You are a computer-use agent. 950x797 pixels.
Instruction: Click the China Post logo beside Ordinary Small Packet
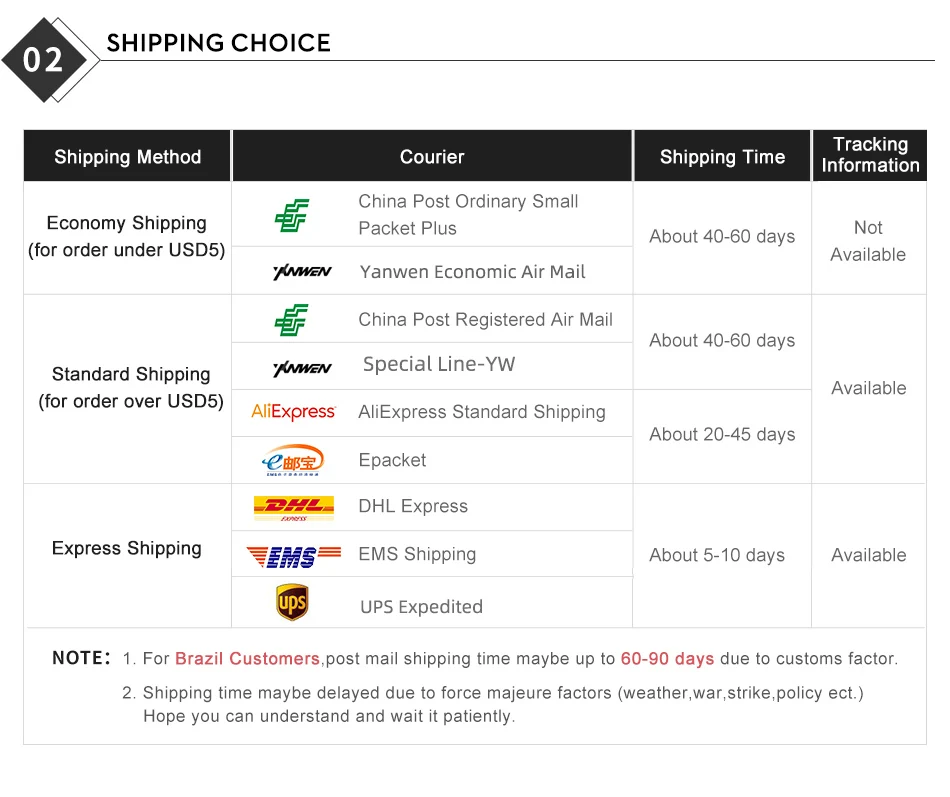[x=292, y=215]
